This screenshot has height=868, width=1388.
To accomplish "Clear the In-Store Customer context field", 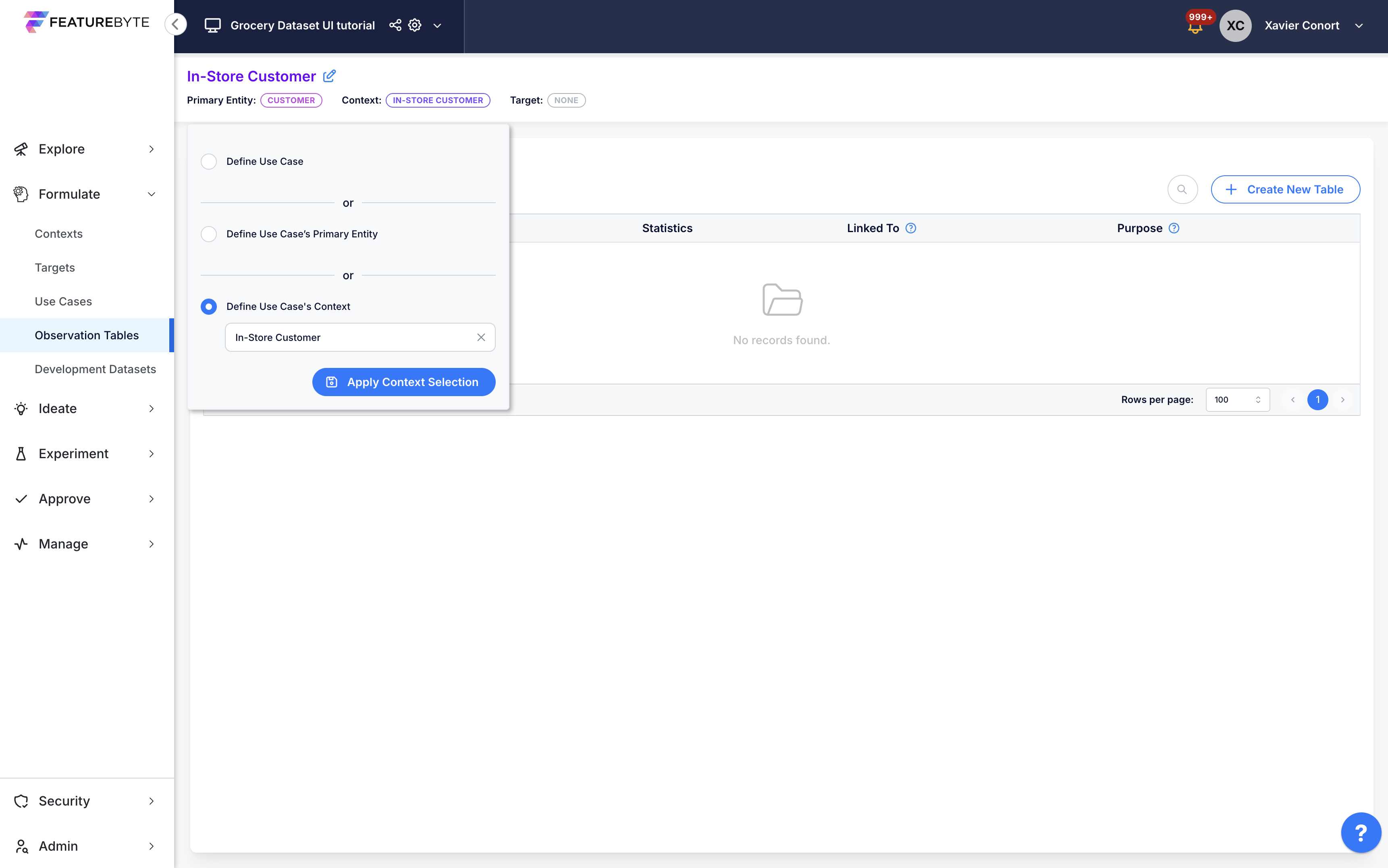I will (x=481, y=338).
